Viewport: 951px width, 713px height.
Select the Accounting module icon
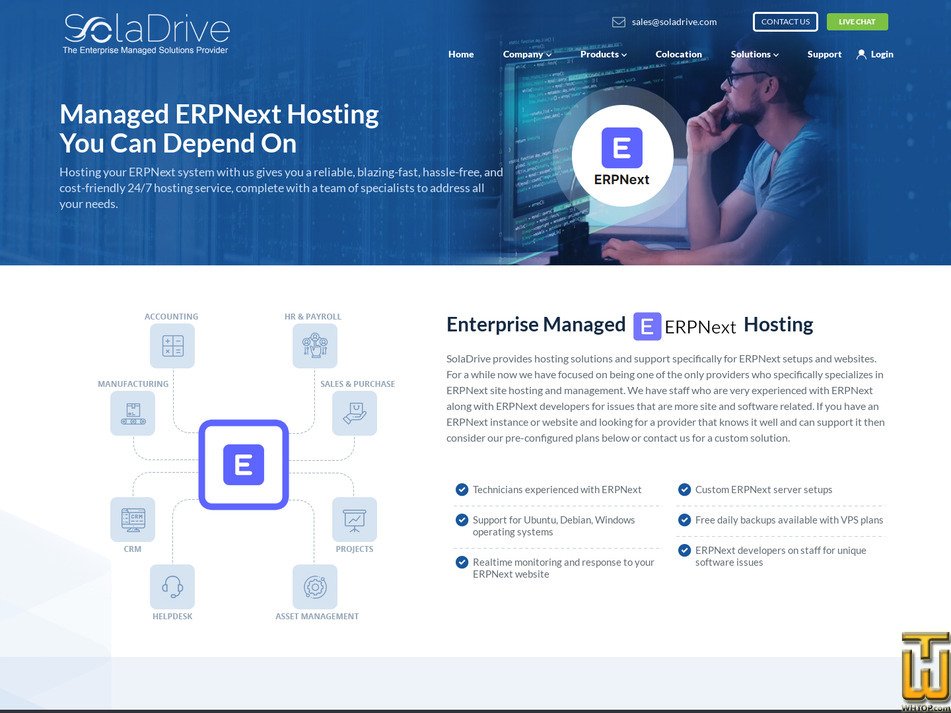172,346
